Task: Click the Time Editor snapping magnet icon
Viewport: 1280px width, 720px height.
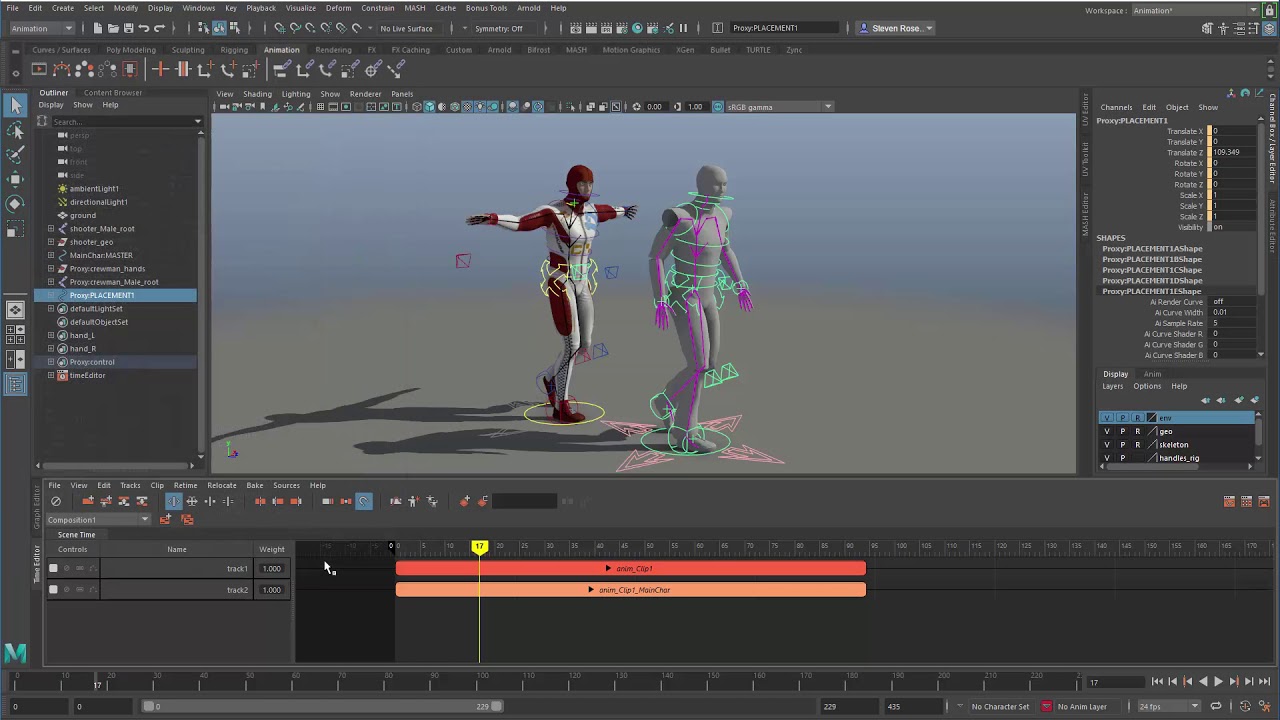Action: (364, 501)
